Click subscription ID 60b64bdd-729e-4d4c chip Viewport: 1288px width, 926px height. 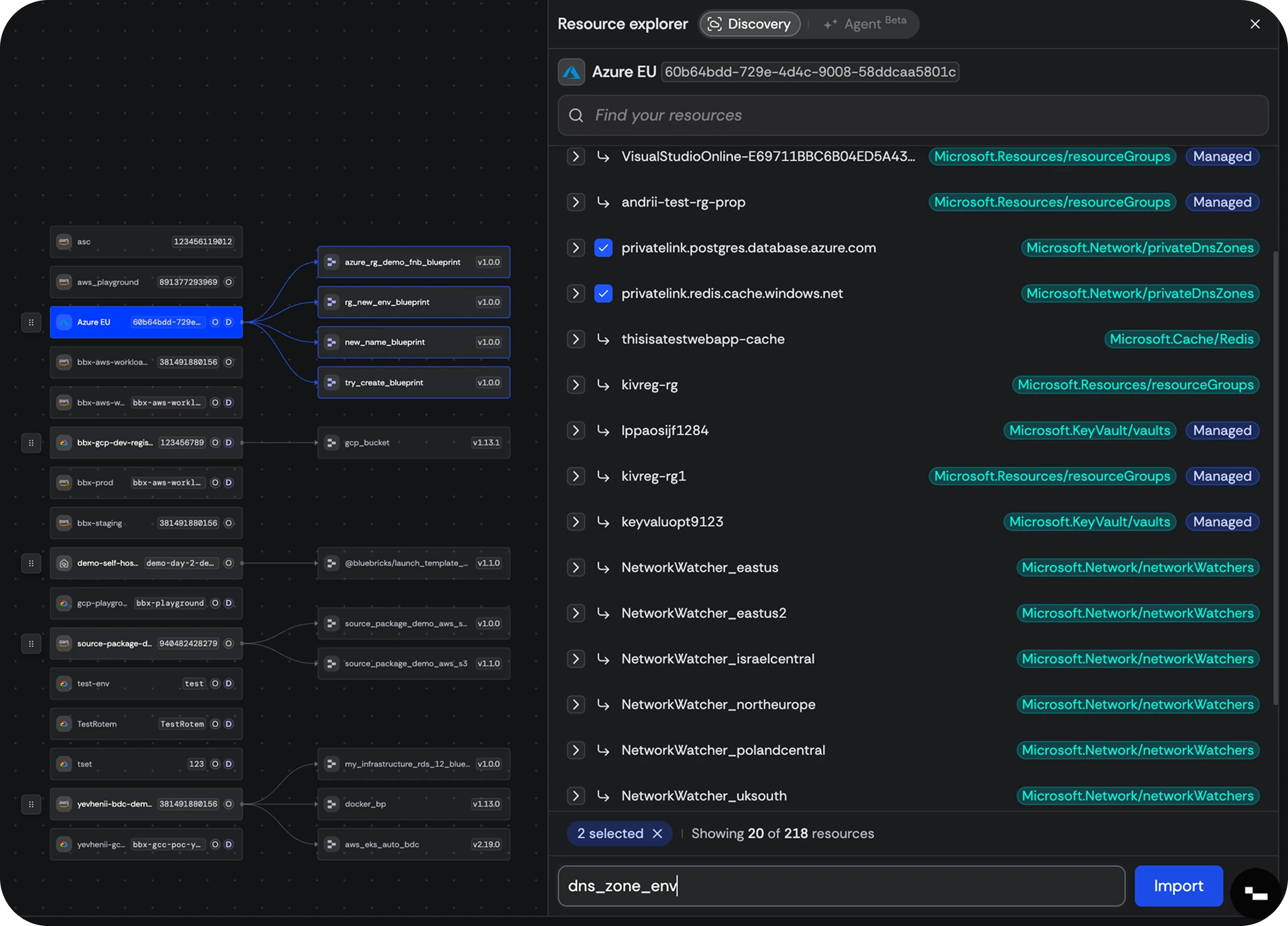pos(810,72)
